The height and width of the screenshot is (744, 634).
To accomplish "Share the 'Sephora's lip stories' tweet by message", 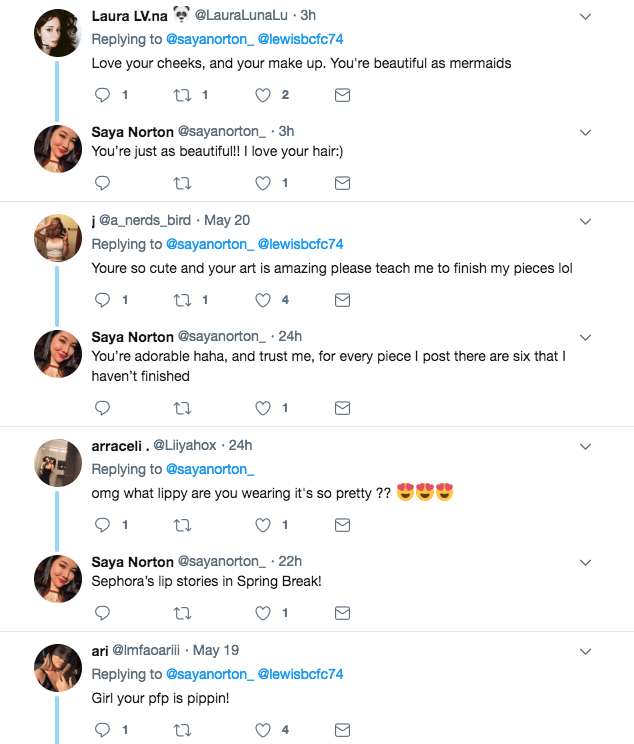I will point(341,612).
